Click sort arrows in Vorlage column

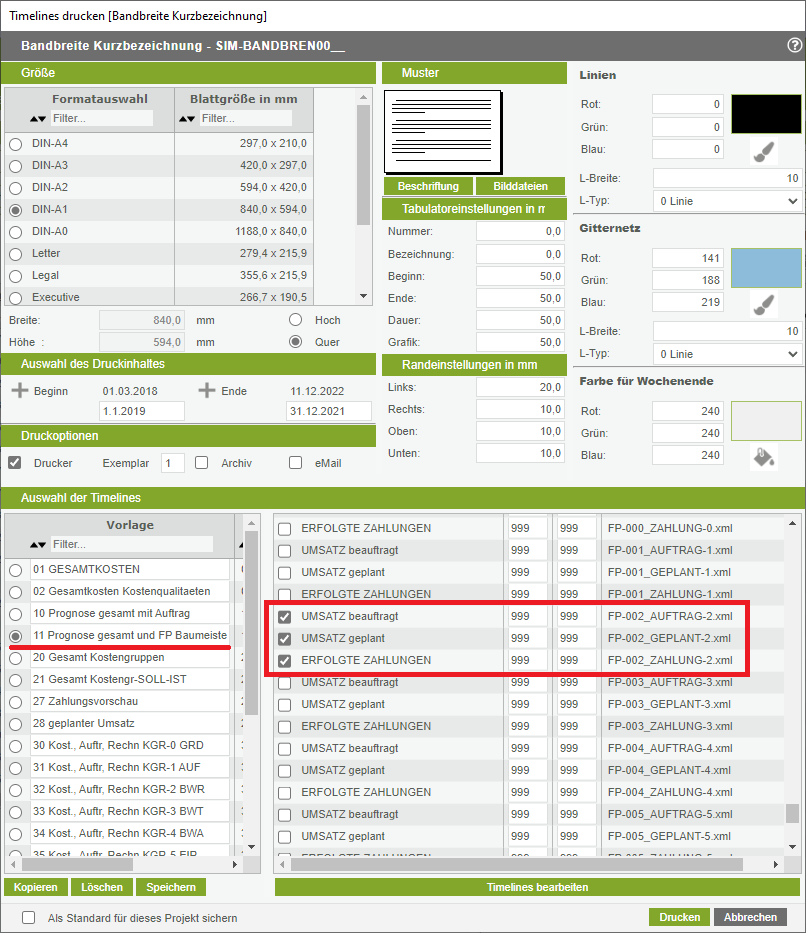(x=38, y=545)
